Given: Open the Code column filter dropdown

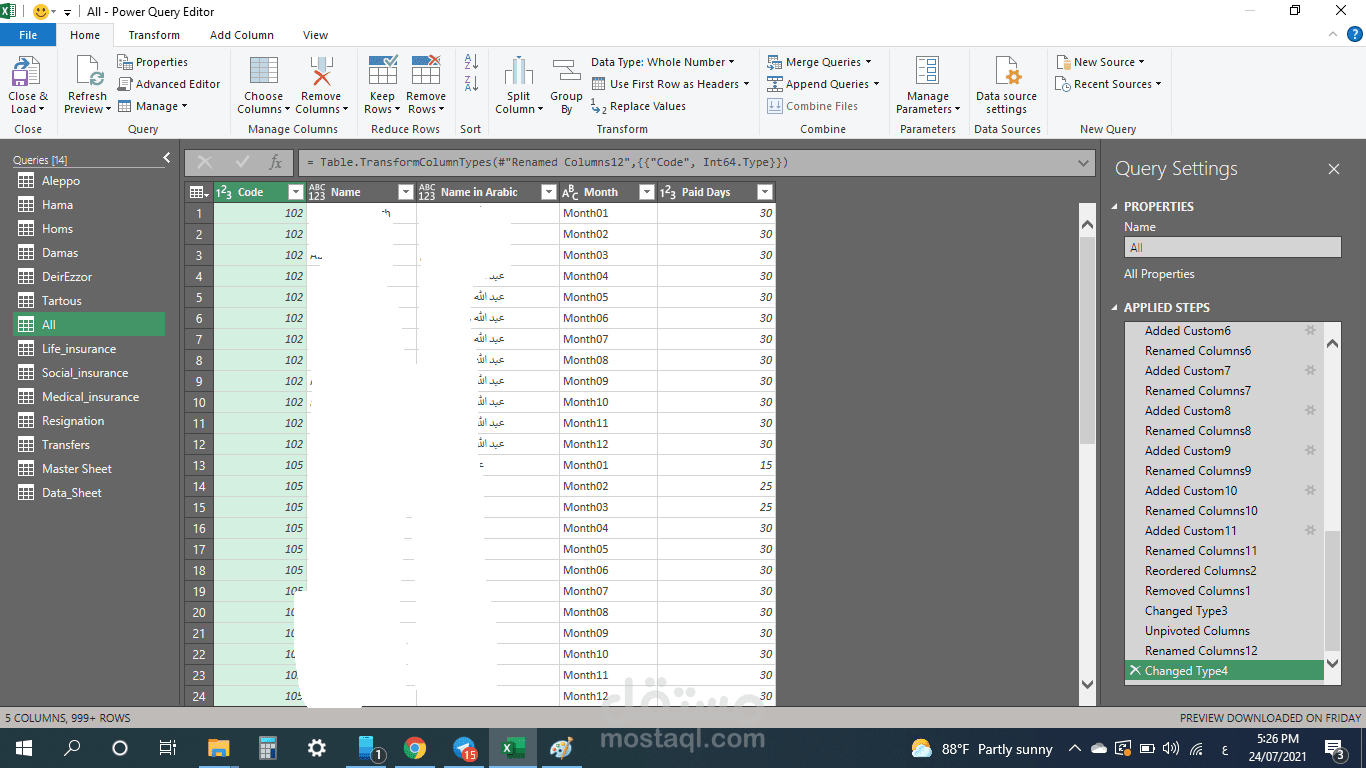Looking at the screenshot, I should (295, 191).
